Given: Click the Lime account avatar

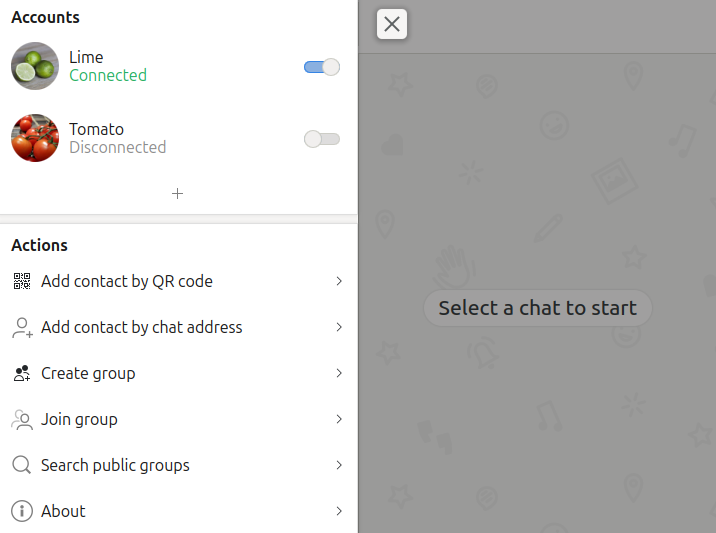Looking at the screenshot, I should tap(35, 66).
